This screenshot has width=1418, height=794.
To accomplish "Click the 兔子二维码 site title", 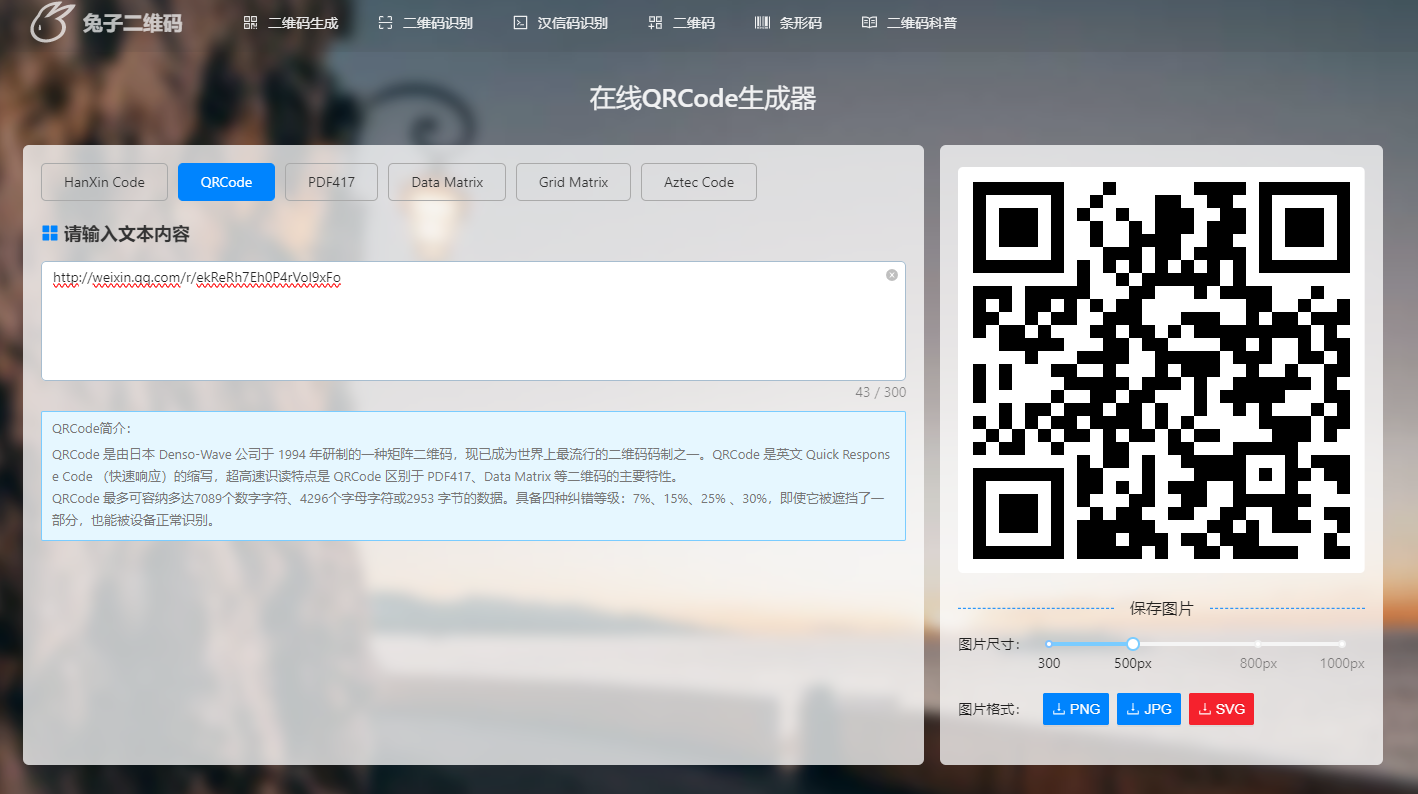I will 132,23.
